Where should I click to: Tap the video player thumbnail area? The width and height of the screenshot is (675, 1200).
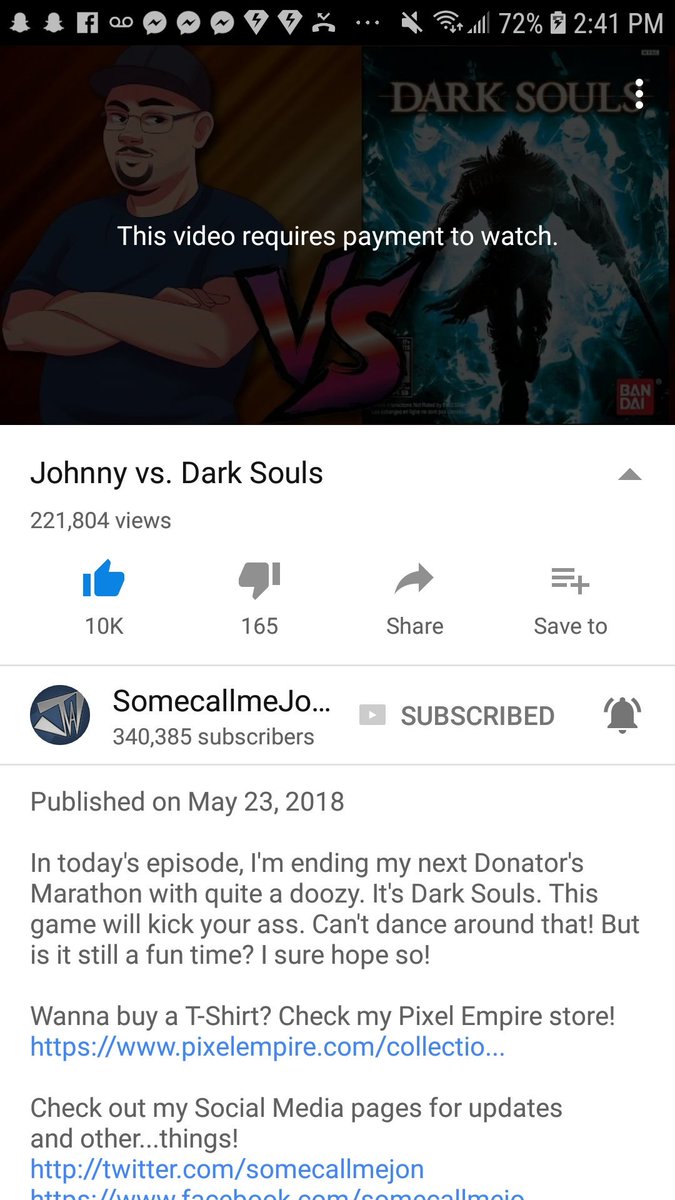point(337,235)
